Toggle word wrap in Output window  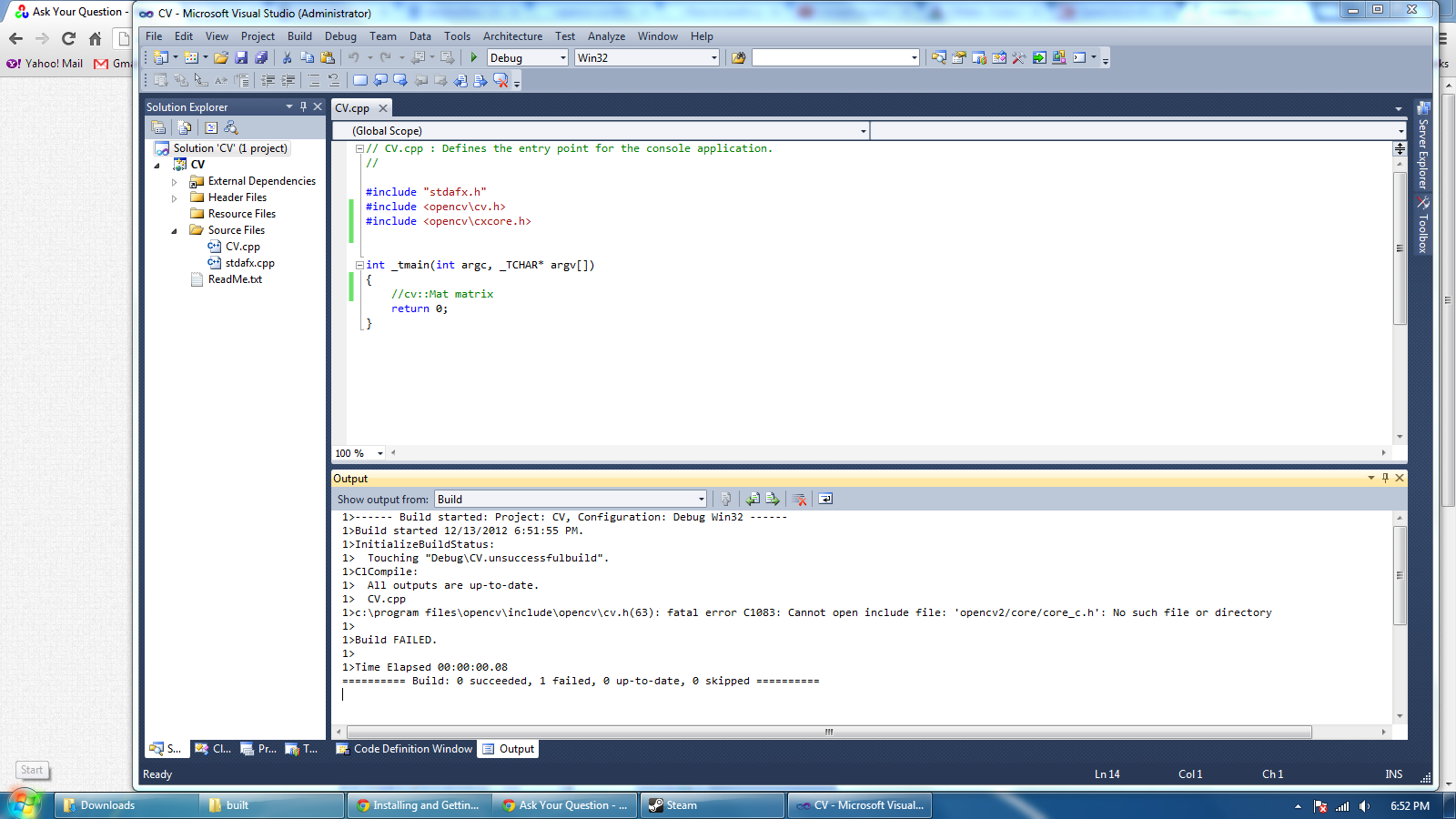click(x=825, y=499)
